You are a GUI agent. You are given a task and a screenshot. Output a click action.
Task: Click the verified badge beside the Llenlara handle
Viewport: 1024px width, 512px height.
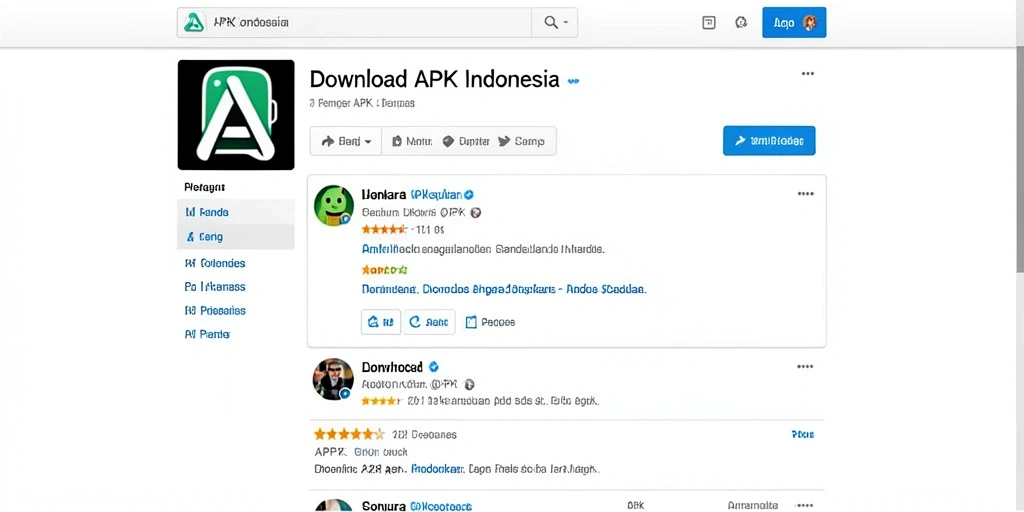coord(469,195)
